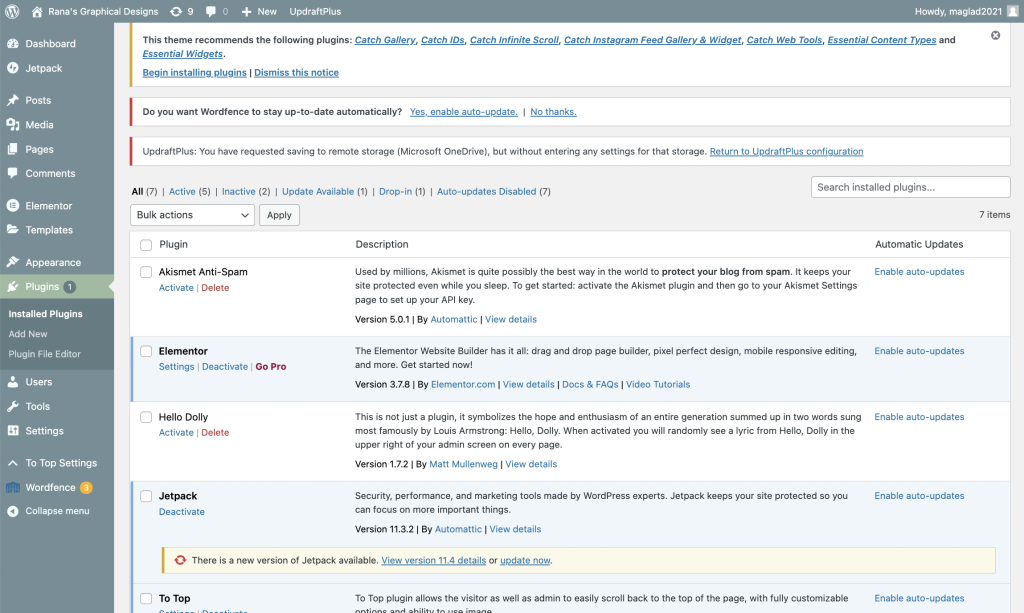This screenshot has width=1024, height=613.
Task: Activate the Akismet Anti-Spam plugin
Action: (x=176, y=287)
